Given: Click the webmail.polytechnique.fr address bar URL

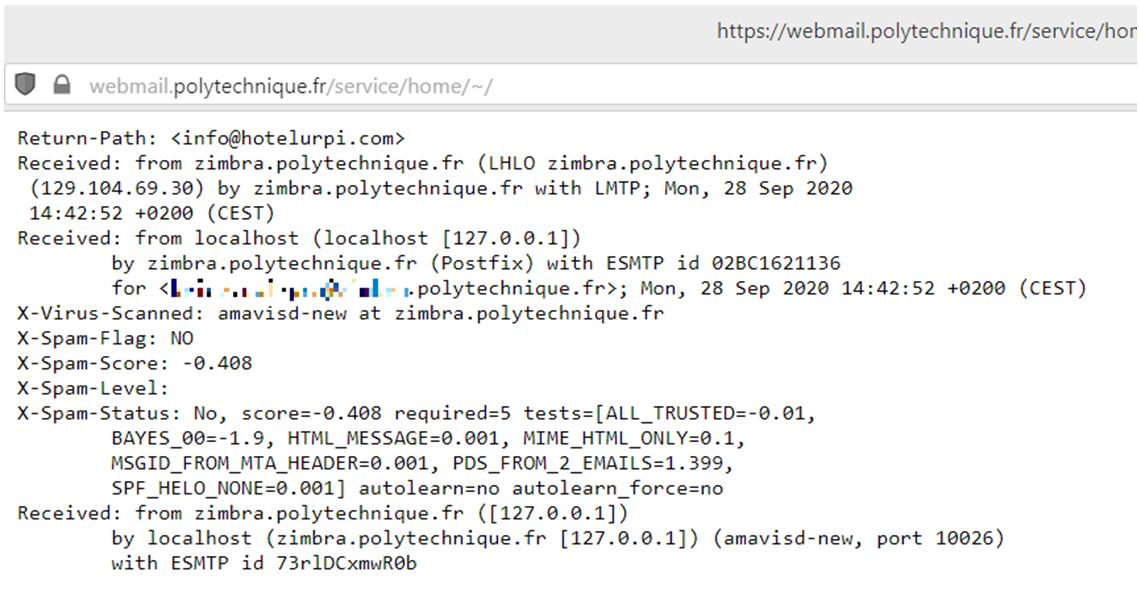Looking at the screenshot, I should [x=290, y=87].
